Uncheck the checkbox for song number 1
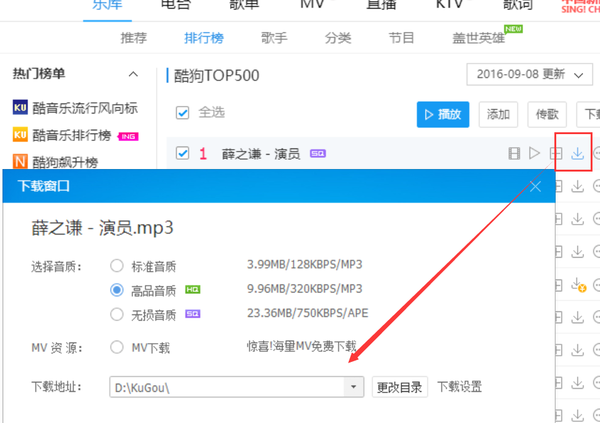 [183, 154]
